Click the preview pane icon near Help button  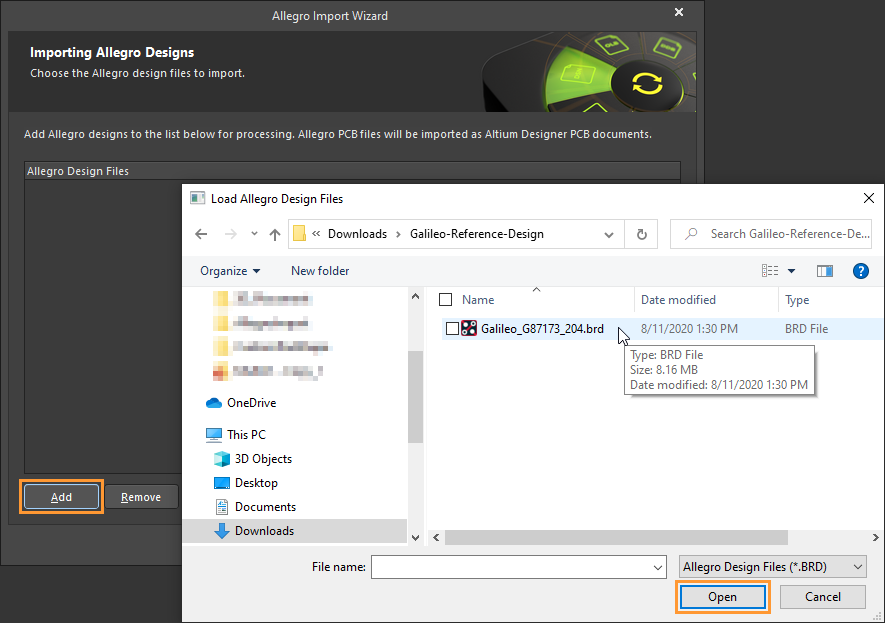point(825,270)
